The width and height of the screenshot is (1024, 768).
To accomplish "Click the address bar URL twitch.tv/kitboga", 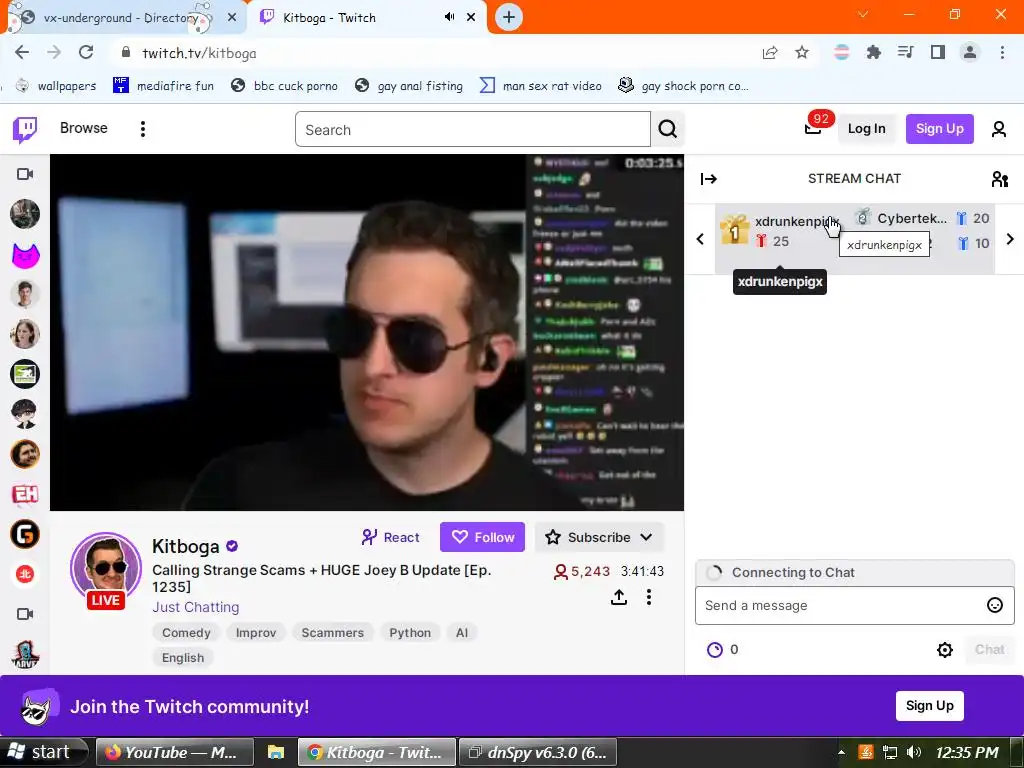I will click(x=199, y=54).
